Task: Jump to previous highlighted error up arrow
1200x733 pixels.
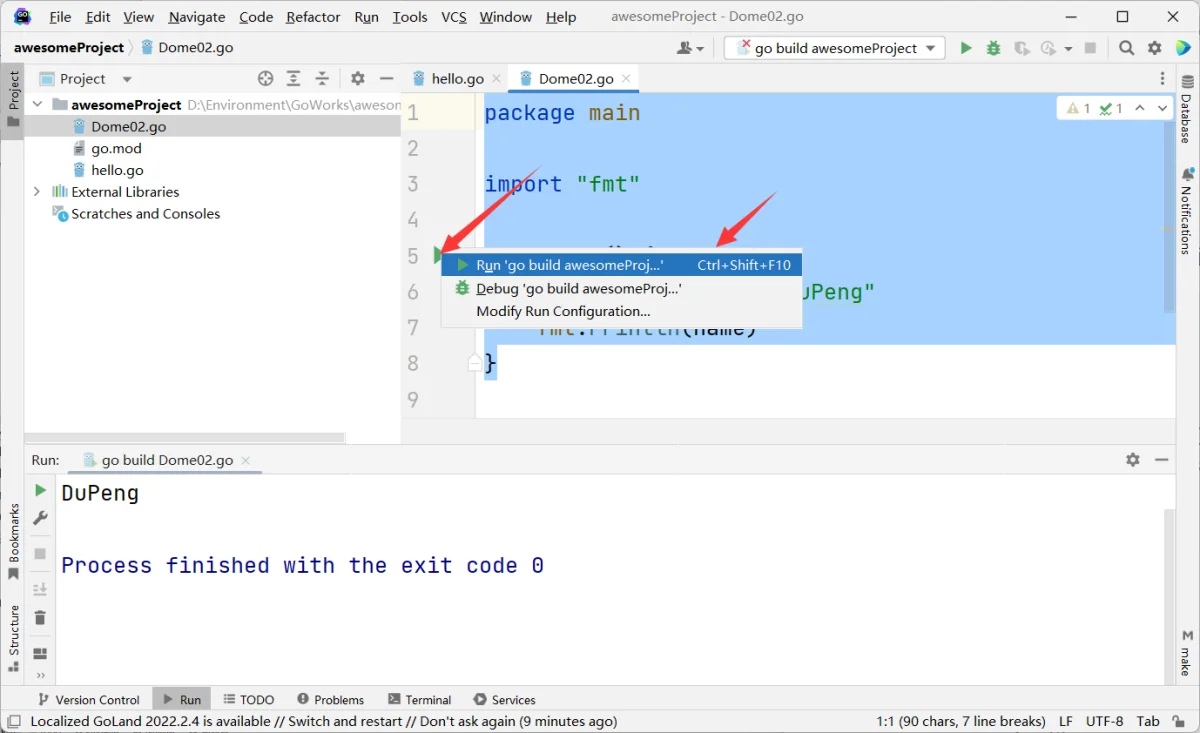Action: [x=1141, y=108]
